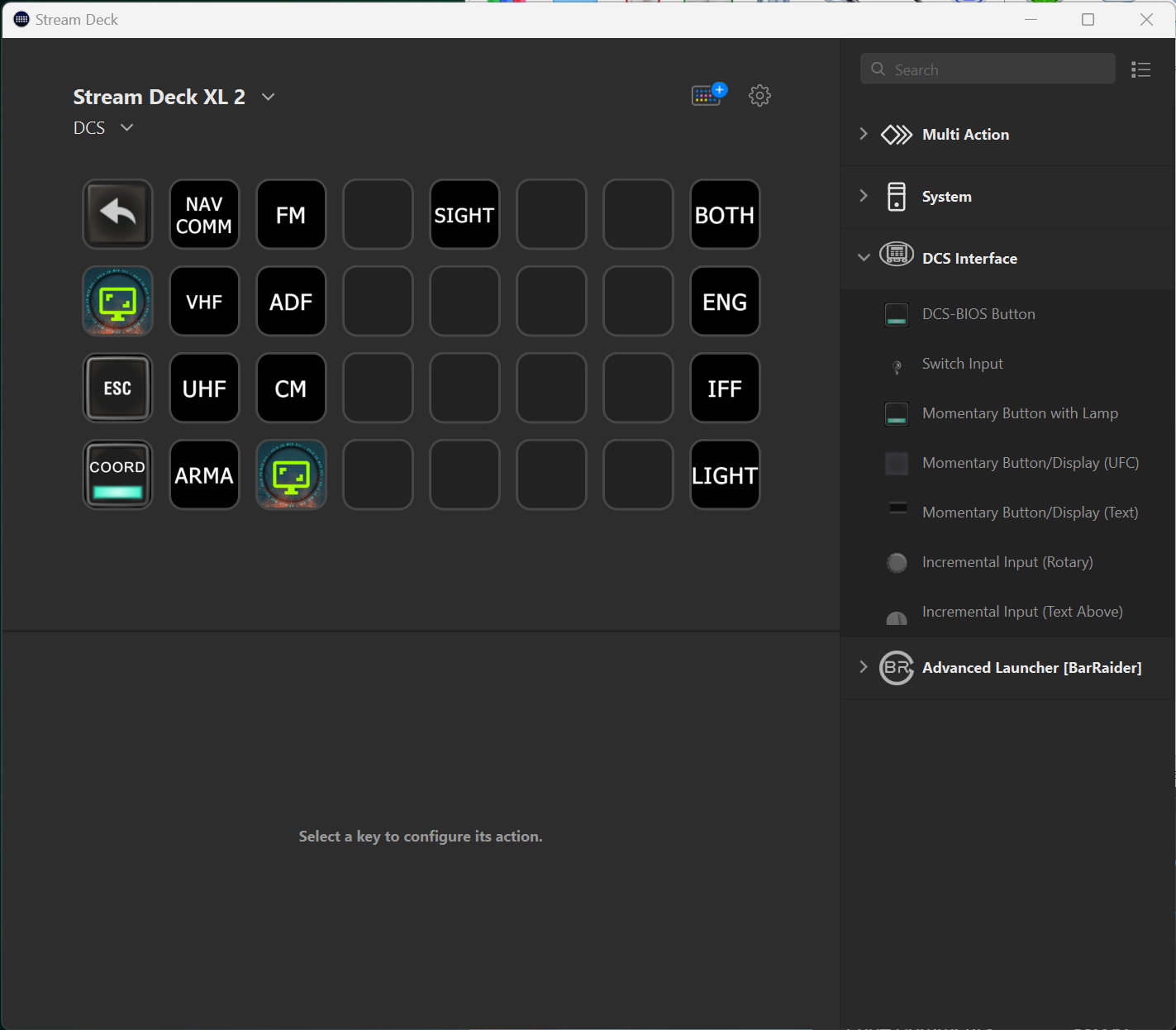This screenshot has width=1176, height=1030.
Task: Choose the Switch Input action
Action: pos(962,364)
